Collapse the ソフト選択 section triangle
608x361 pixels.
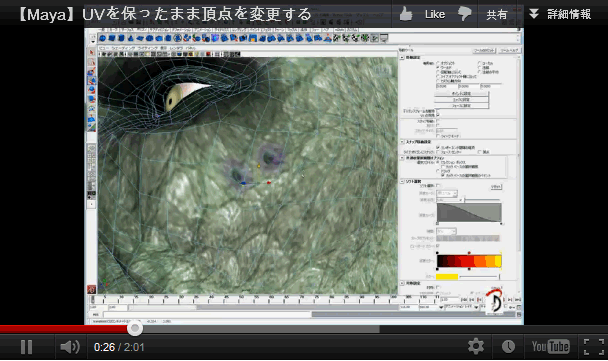(x=402, y=181)
